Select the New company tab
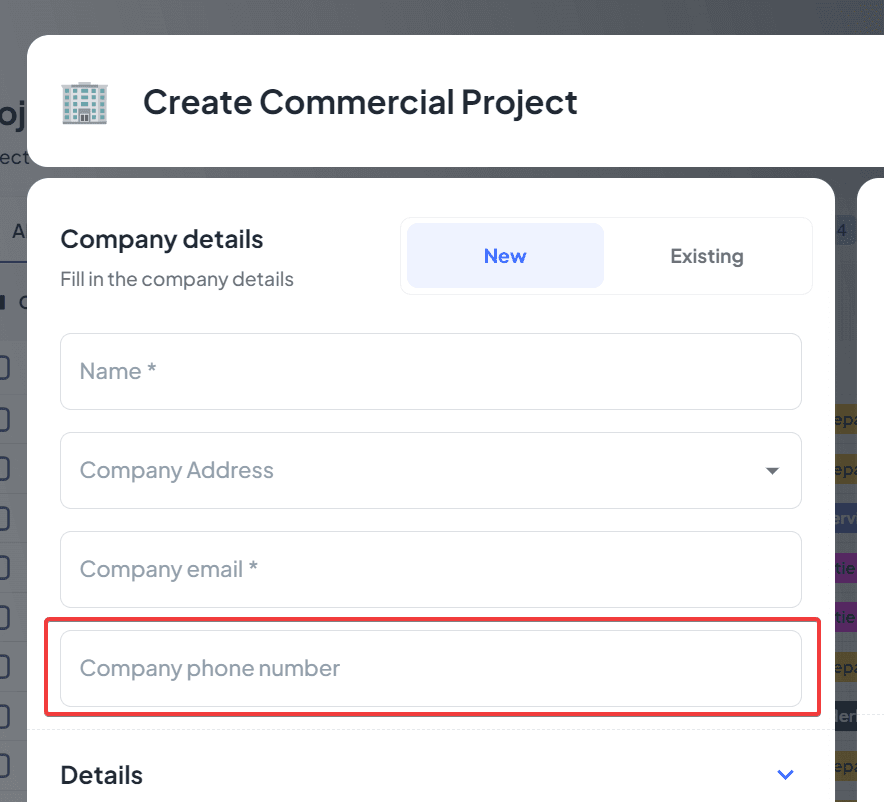 pyautogui.click(x=505, y=256)
